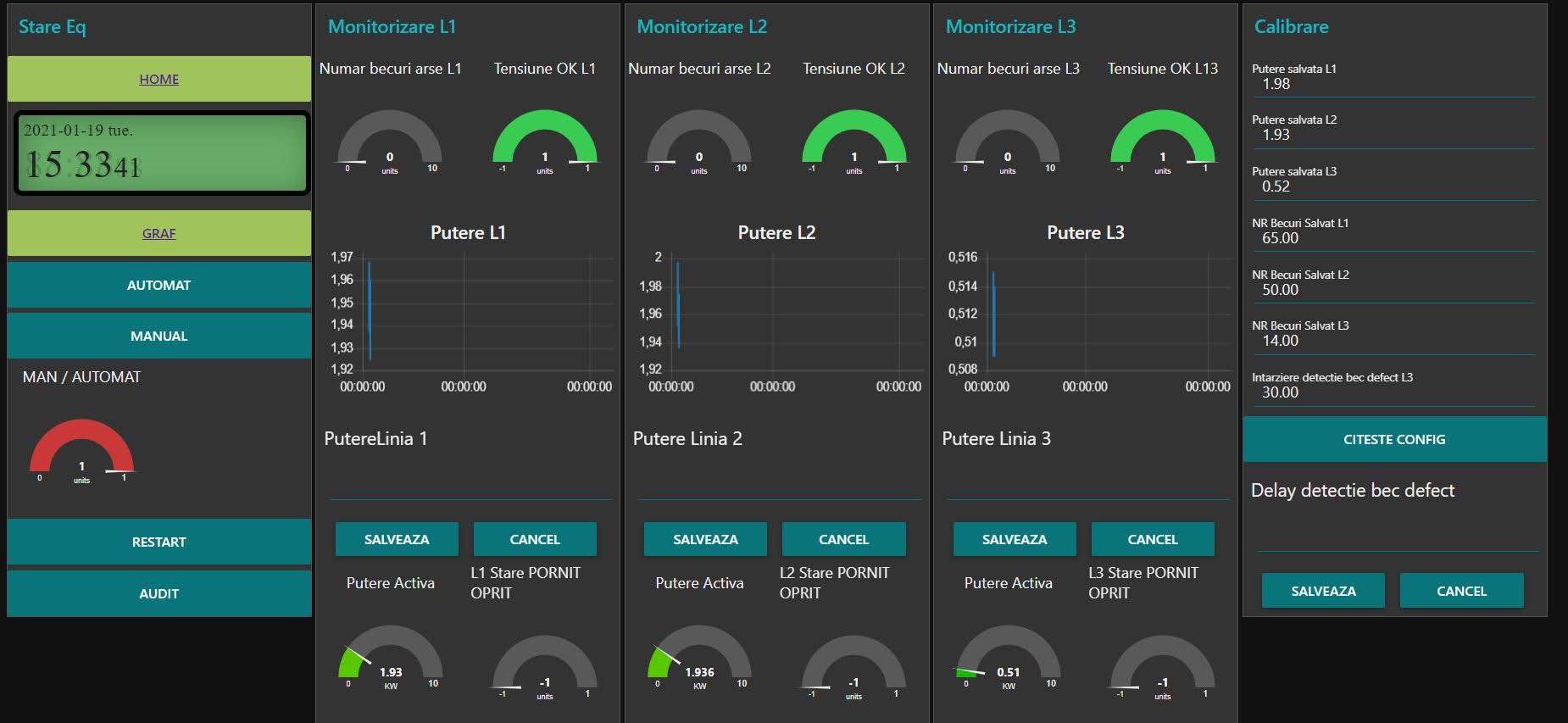Click the Numar becuri arse L2 gauge
Screen dimensions: 1568x723
tap(698, 140)
